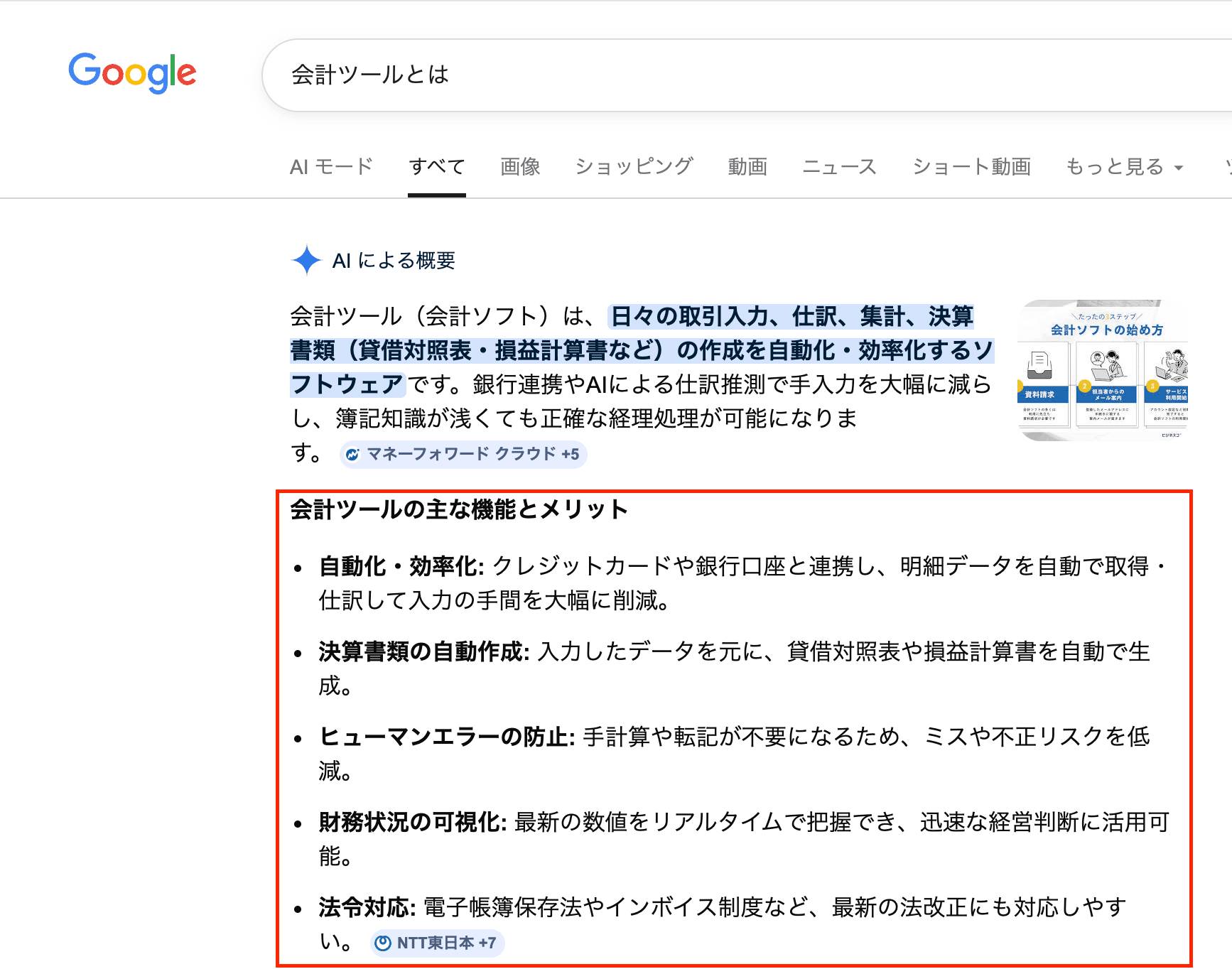Click the NTT東日本 favicon in the source chip

click(382, 943)
